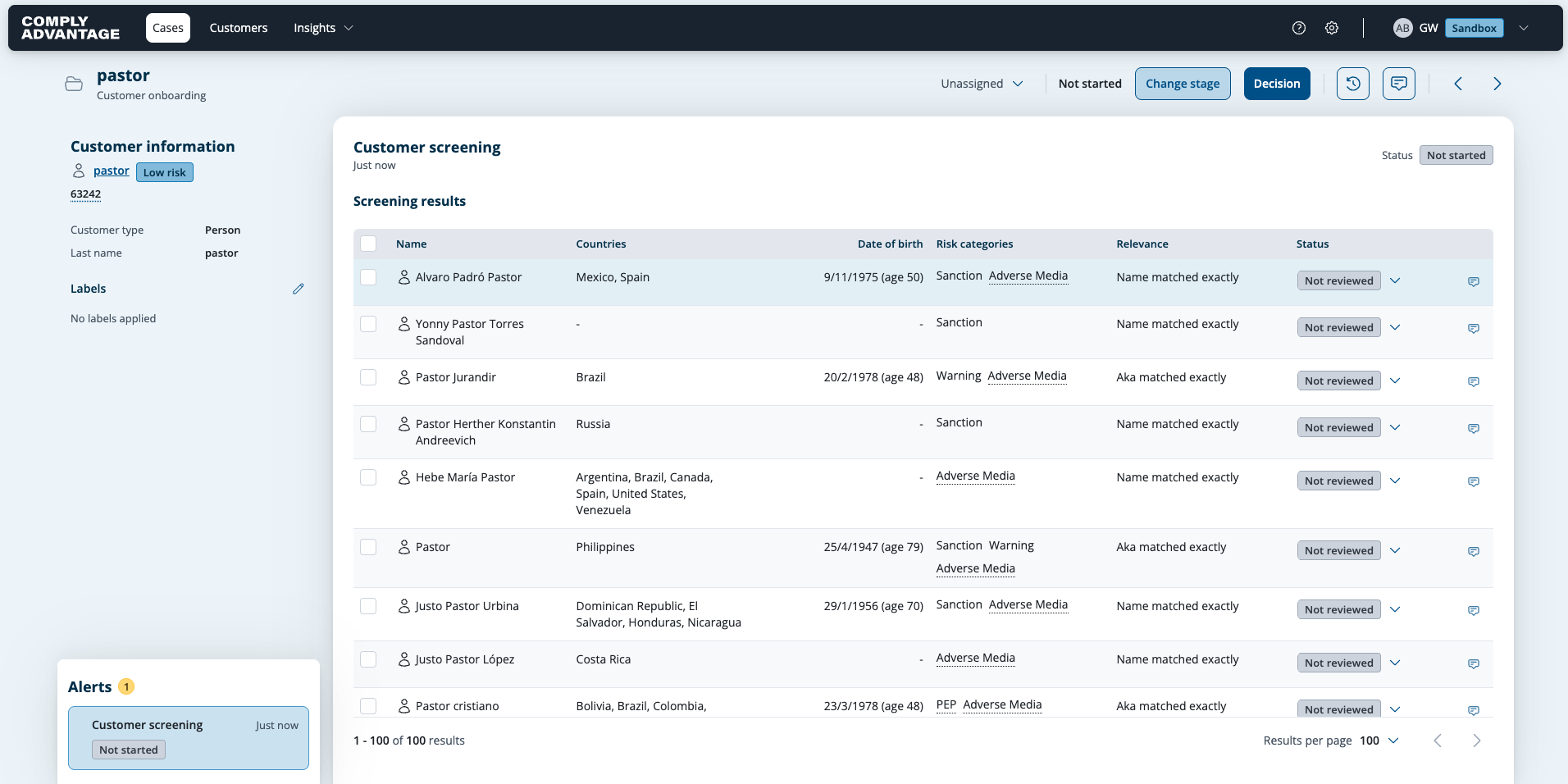Open status dropdown for Justo Pastor Urbina
The height and width of the screenshot is (784, 1568).
tap(1395, 609)
